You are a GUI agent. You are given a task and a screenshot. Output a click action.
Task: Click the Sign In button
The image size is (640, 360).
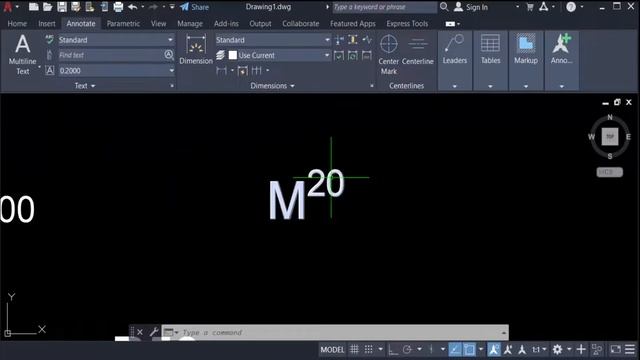[471, 7]
